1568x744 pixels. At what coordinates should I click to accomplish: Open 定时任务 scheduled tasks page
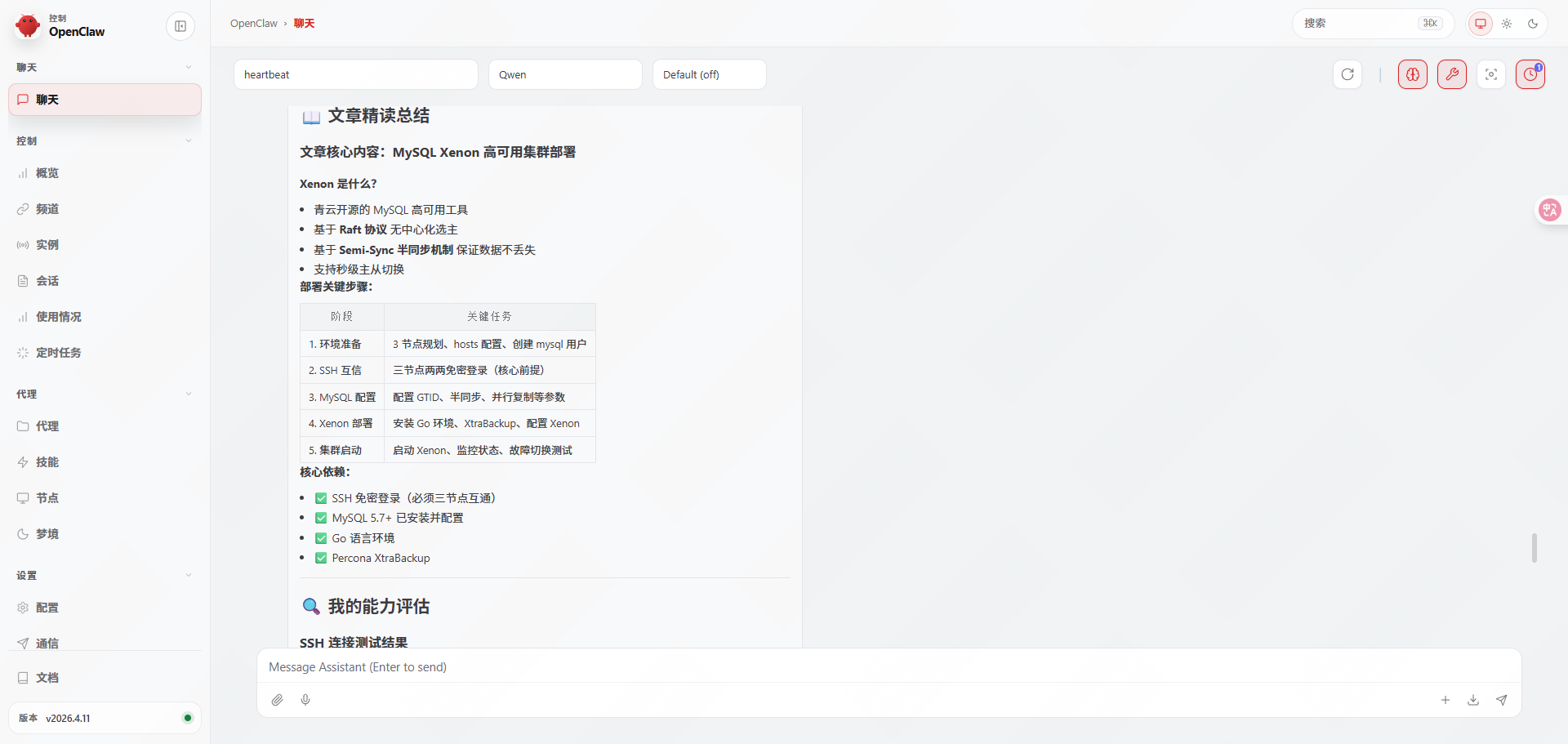point(105,353)
